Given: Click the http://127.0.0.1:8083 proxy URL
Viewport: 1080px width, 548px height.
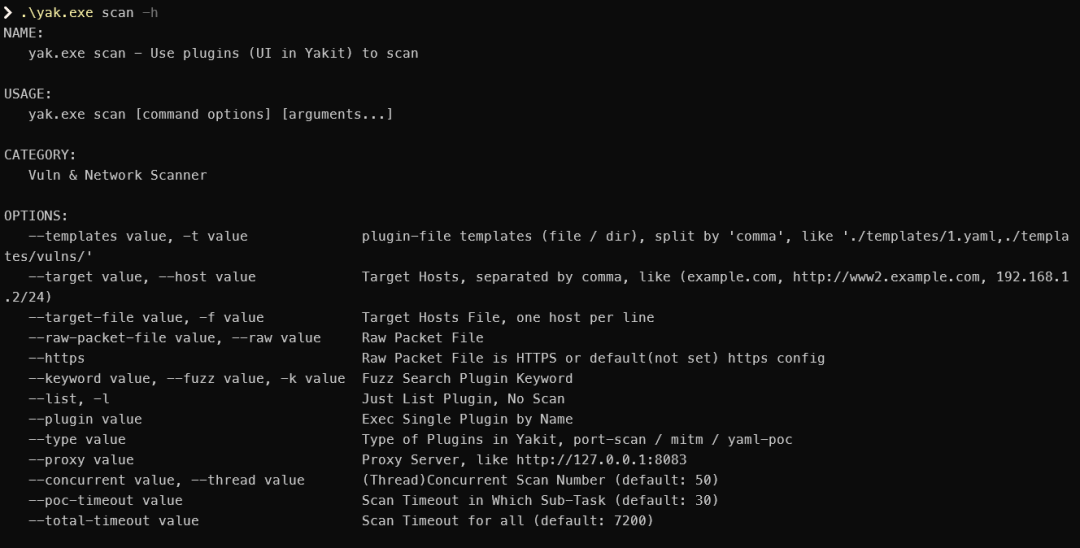Looking at the screenshot, I should pos(601,459).
